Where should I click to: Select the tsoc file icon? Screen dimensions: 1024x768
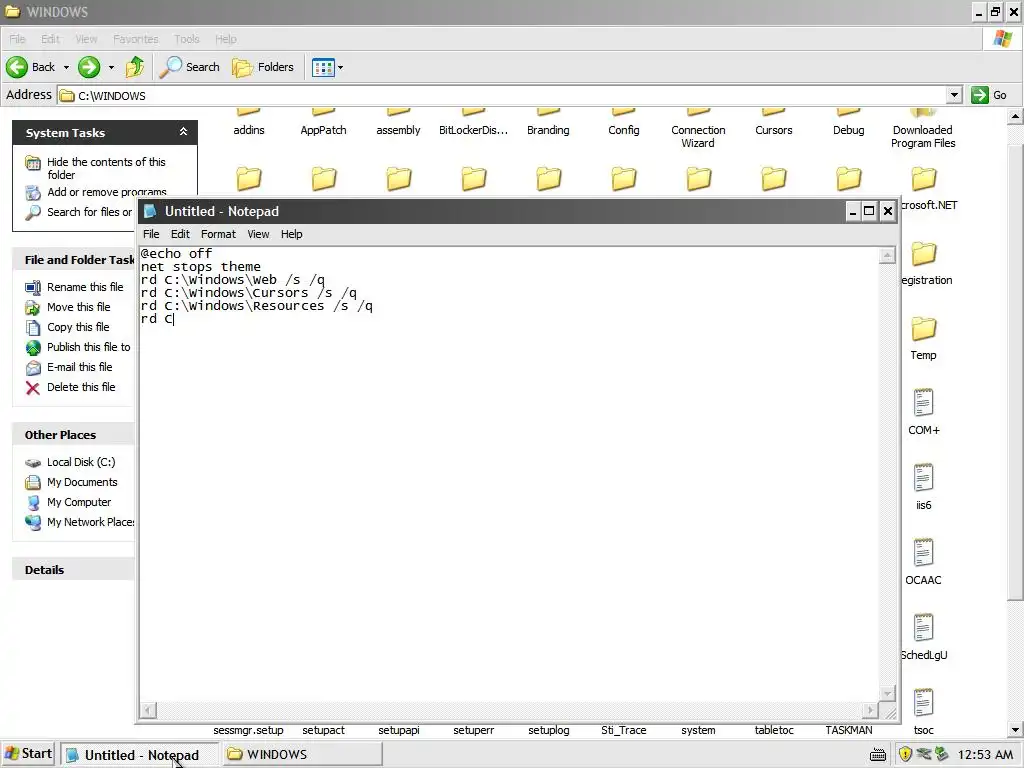[923, 703]
